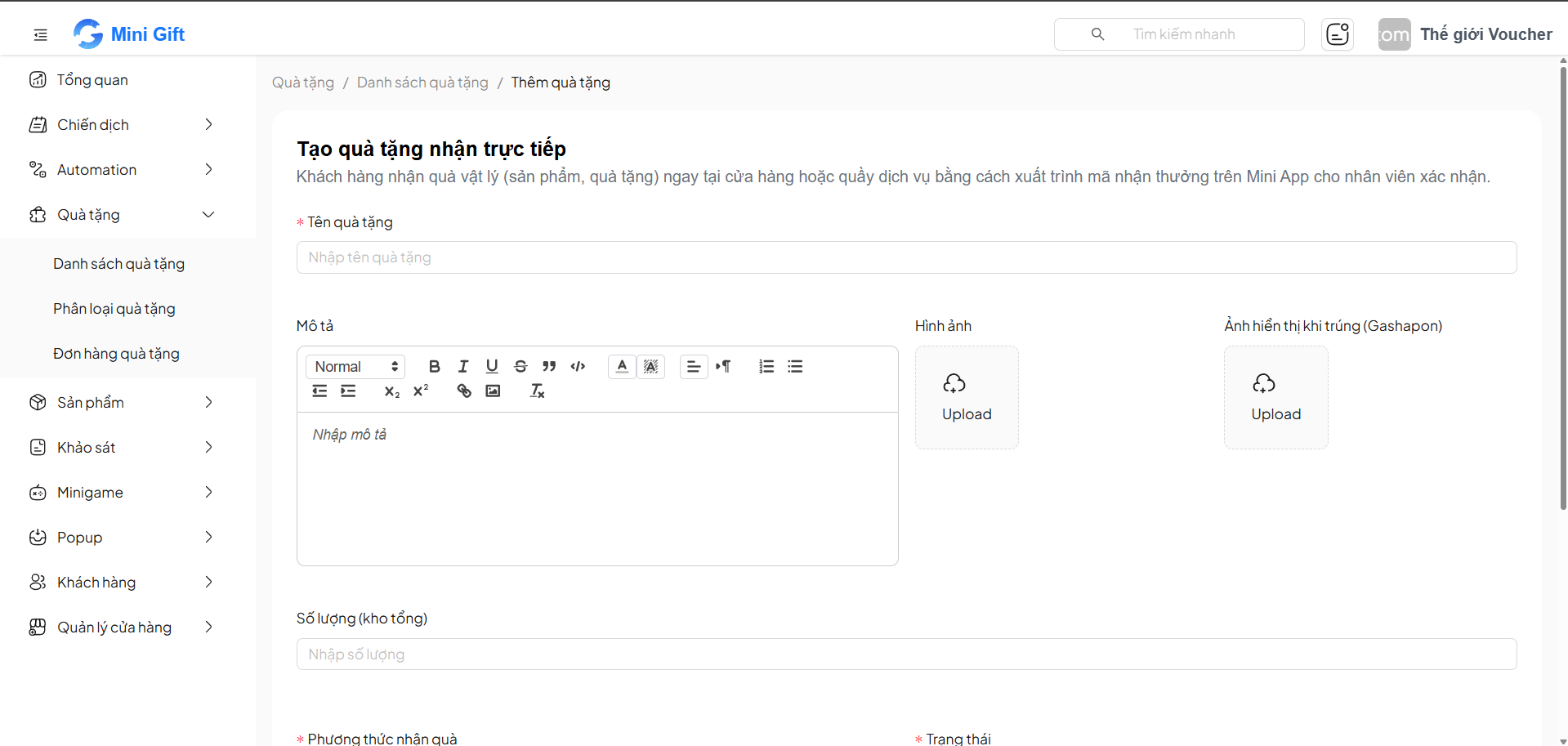This screenshot has width=1568, height=746.
Task: Apply superscript formatting
Action: (421, 391)
